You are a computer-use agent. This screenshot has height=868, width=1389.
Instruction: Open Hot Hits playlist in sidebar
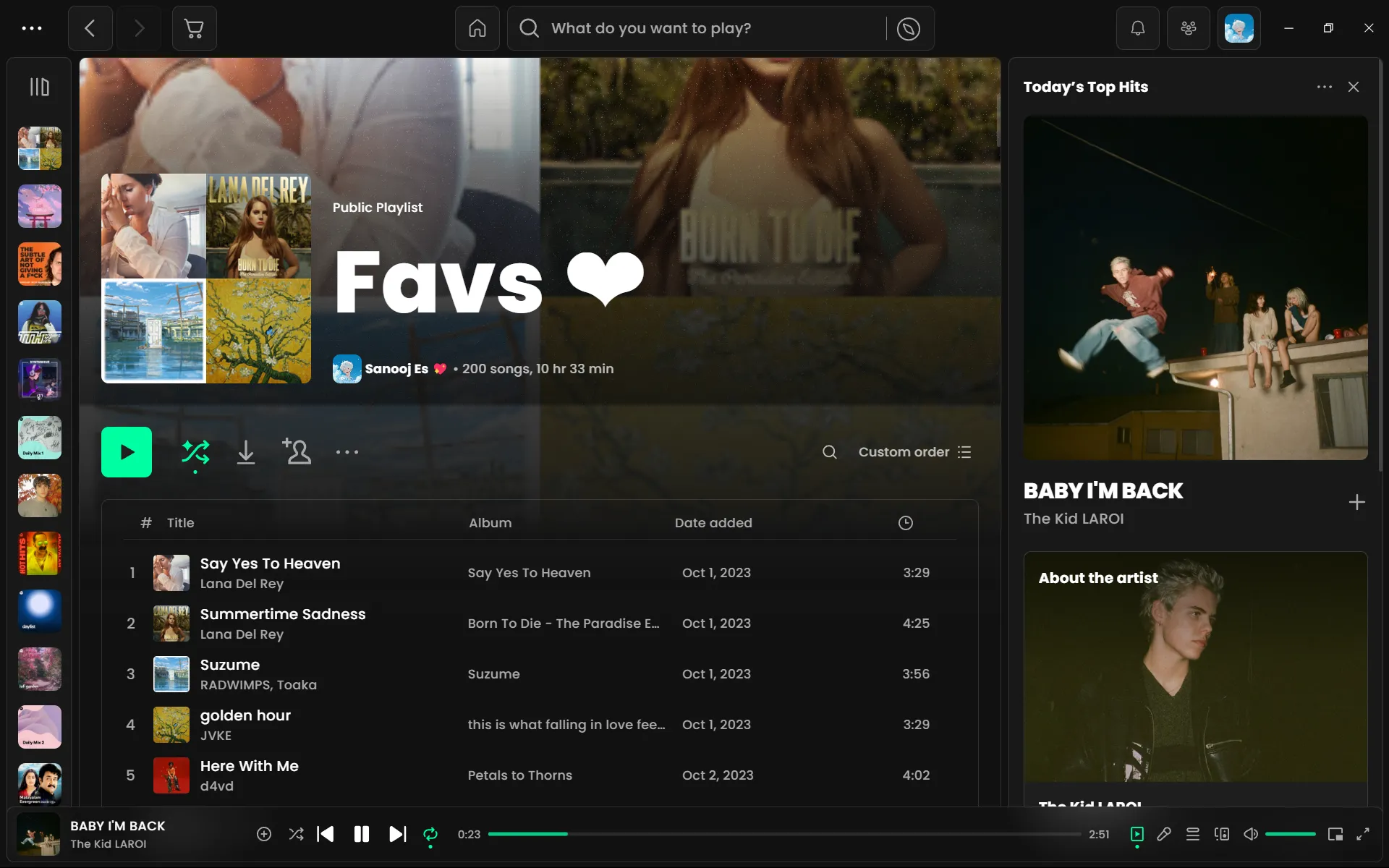click(x=40, y=553)
